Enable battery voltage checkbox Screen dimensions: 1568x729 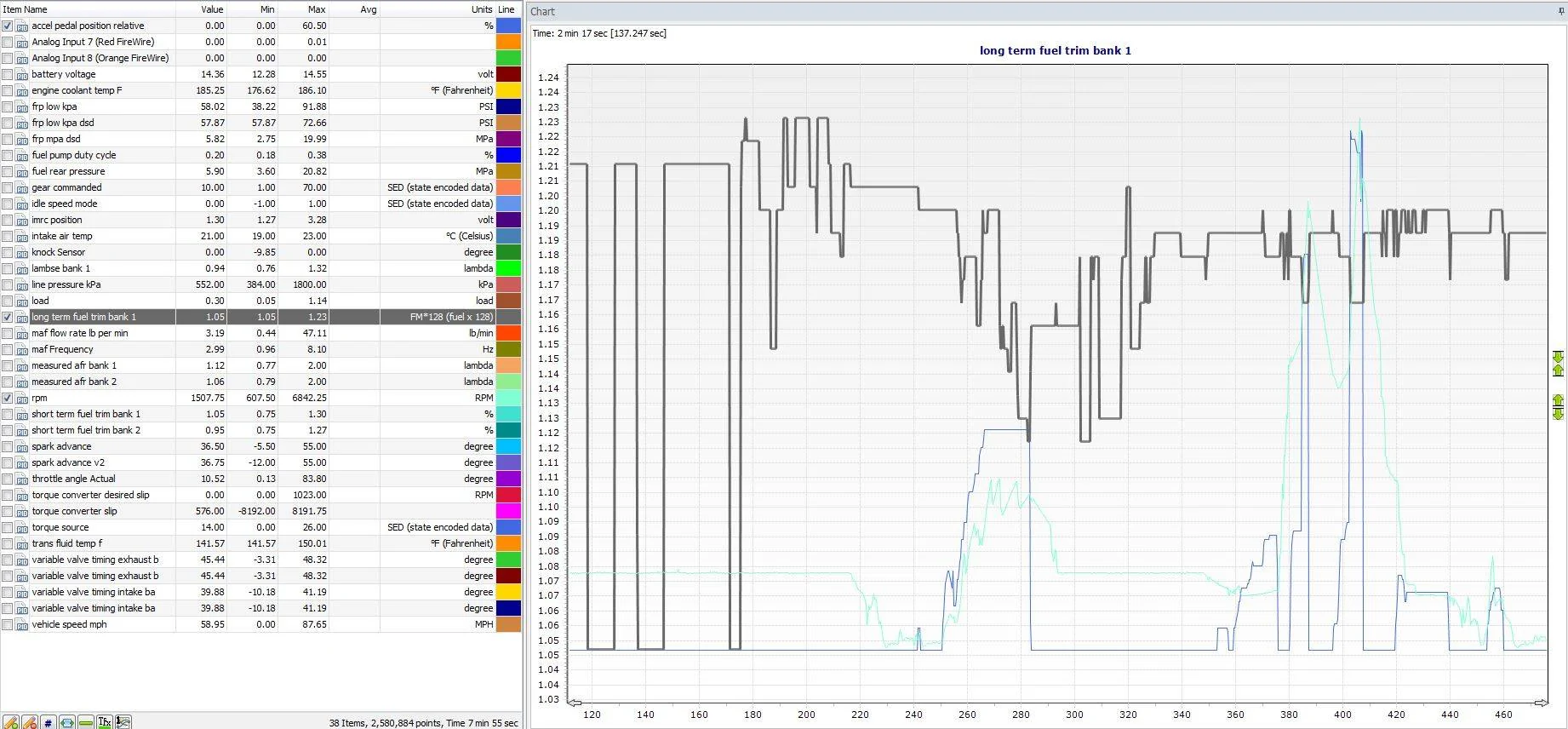click(x=8, y=74)
